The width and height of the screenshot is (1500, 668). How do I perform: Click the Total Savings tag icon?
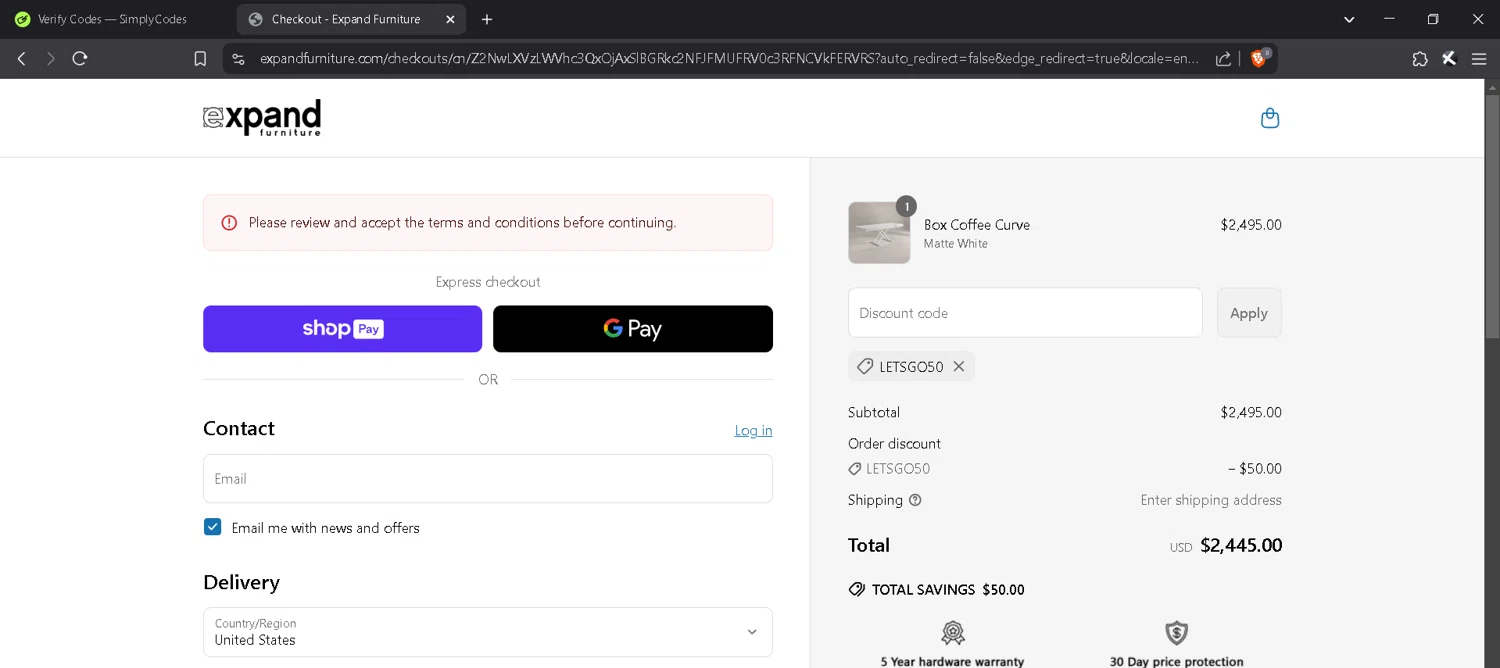point(857,590)
